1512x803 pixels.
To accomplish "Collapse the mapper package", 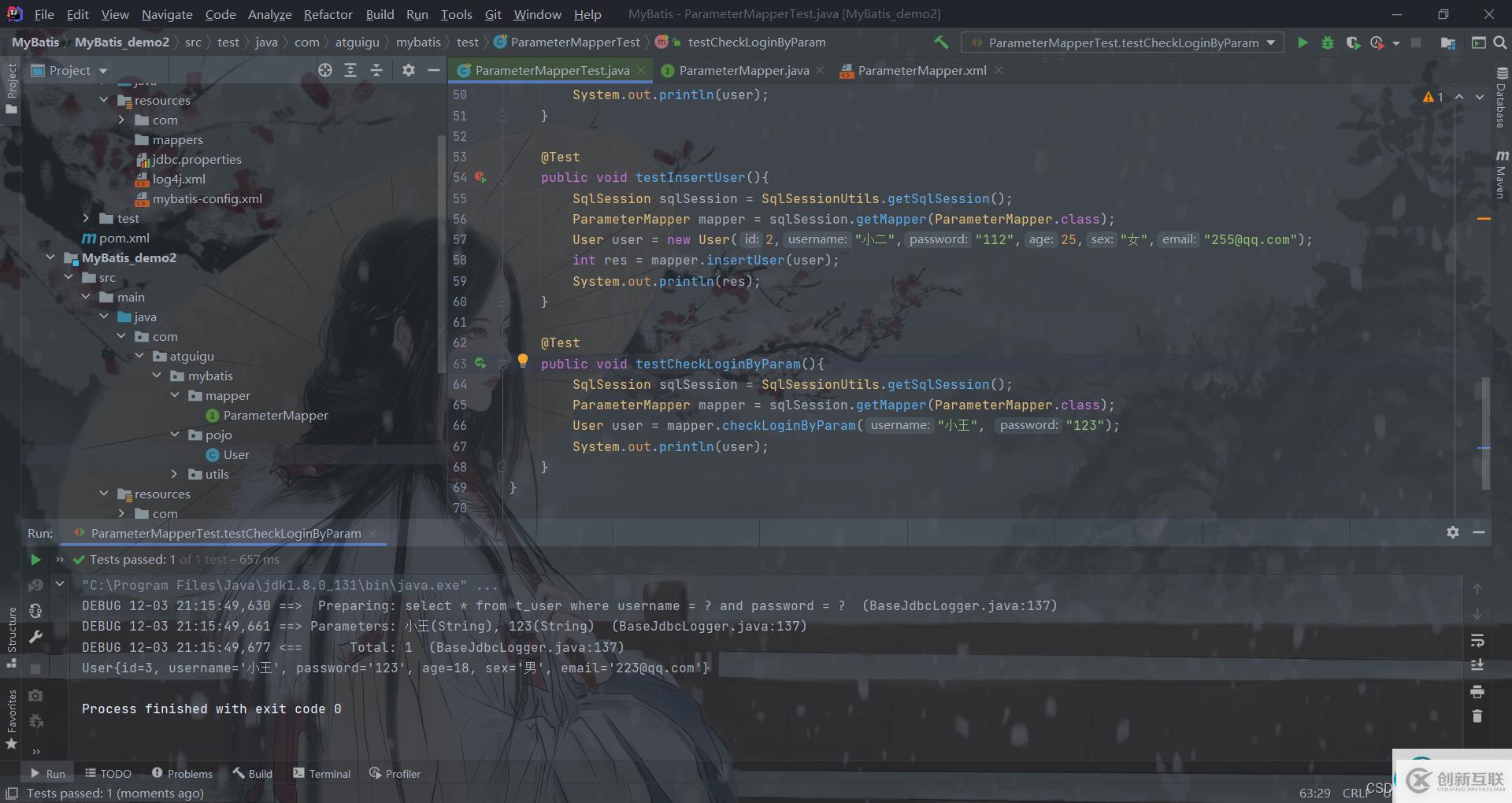I will (175, 395).
